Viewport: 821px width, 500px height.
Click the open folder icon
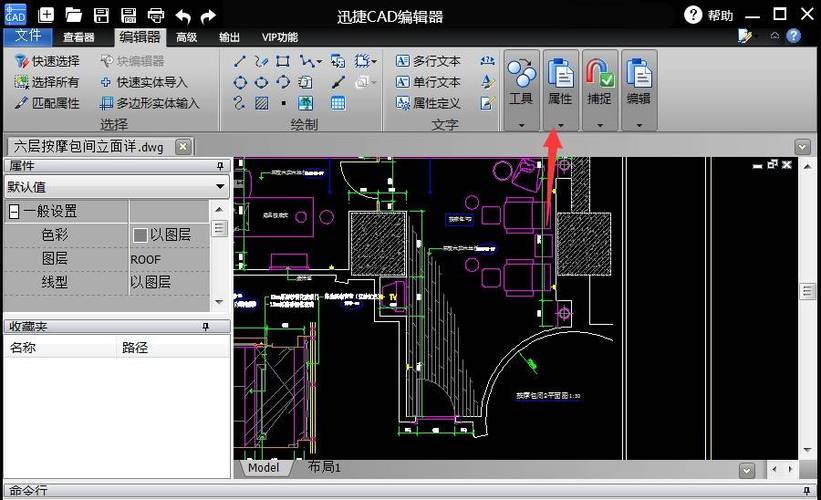pos(73,15)
